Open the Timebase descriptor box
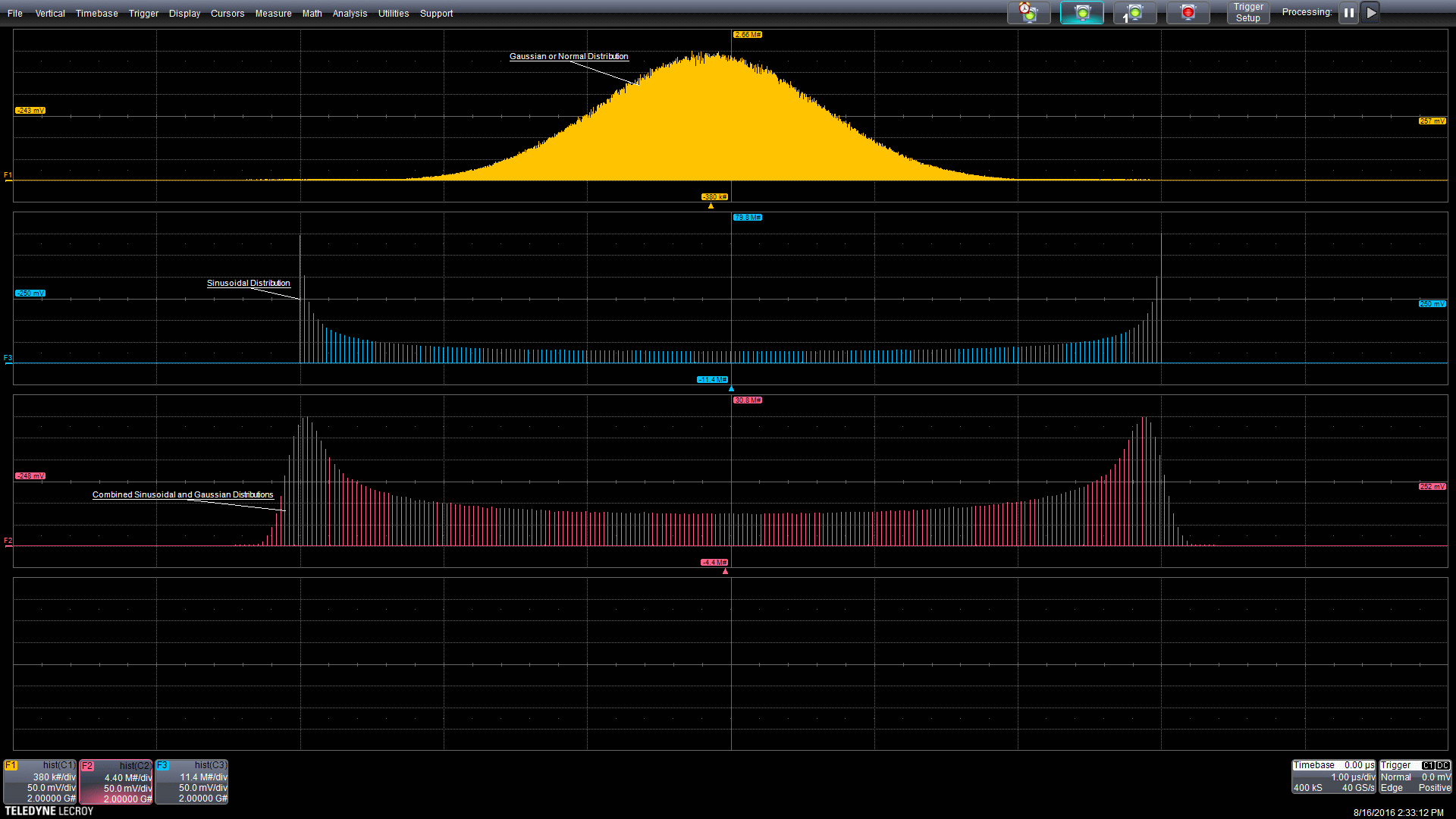Viewport: 1456px width, 819px height. point(1333,777)
